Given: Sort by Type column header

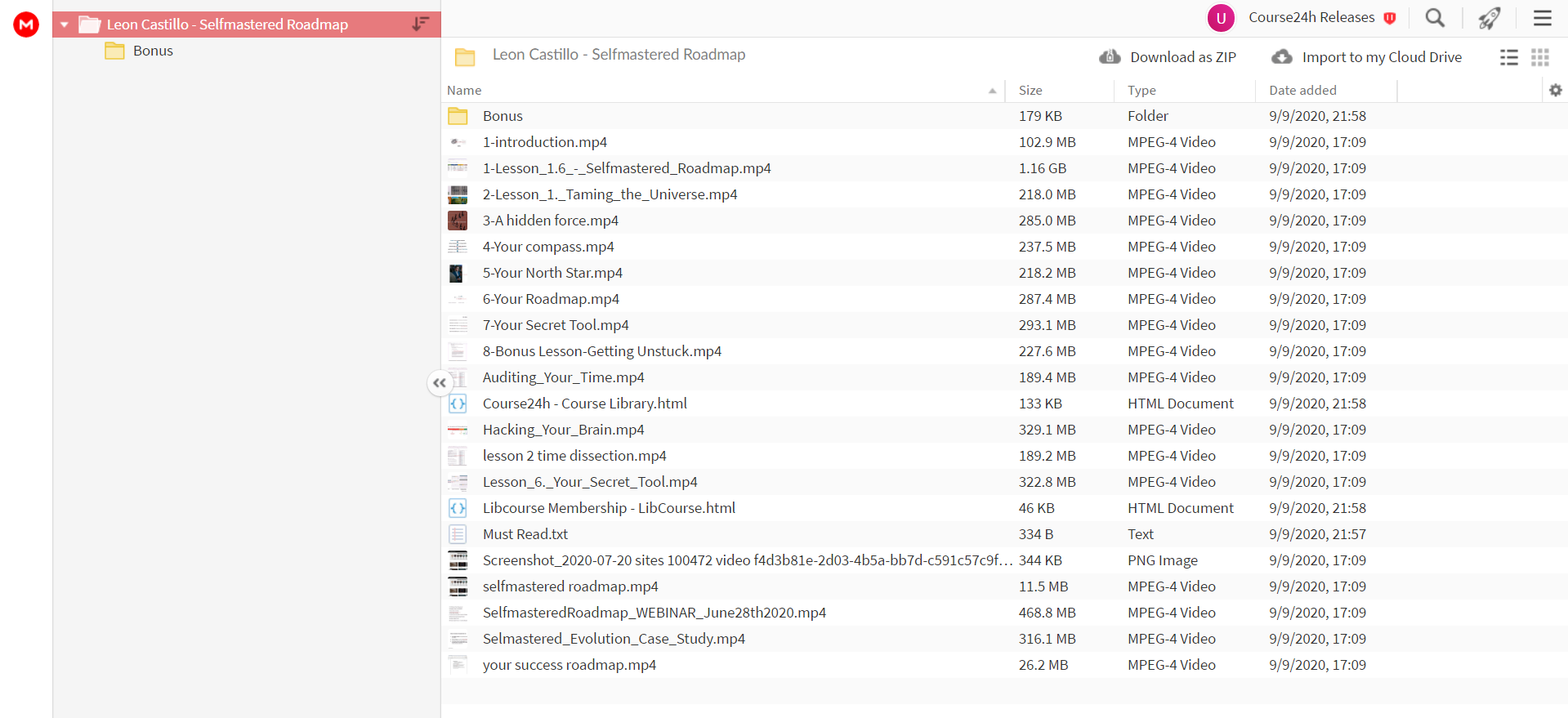Looking at the screenshot, I should pyautogui.click(x=1141, y=90).
